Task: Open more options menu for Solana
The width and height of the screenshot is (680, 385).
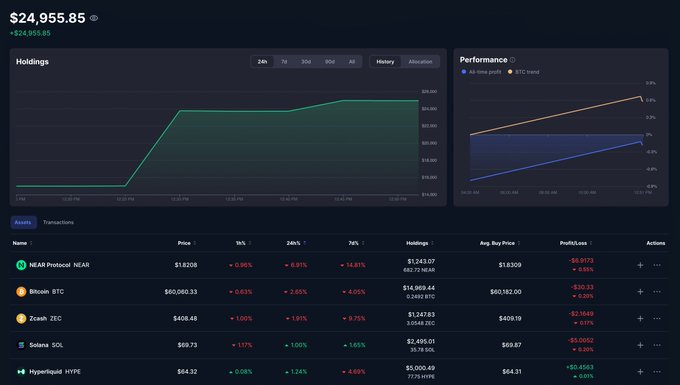Action: click(657, 345)
